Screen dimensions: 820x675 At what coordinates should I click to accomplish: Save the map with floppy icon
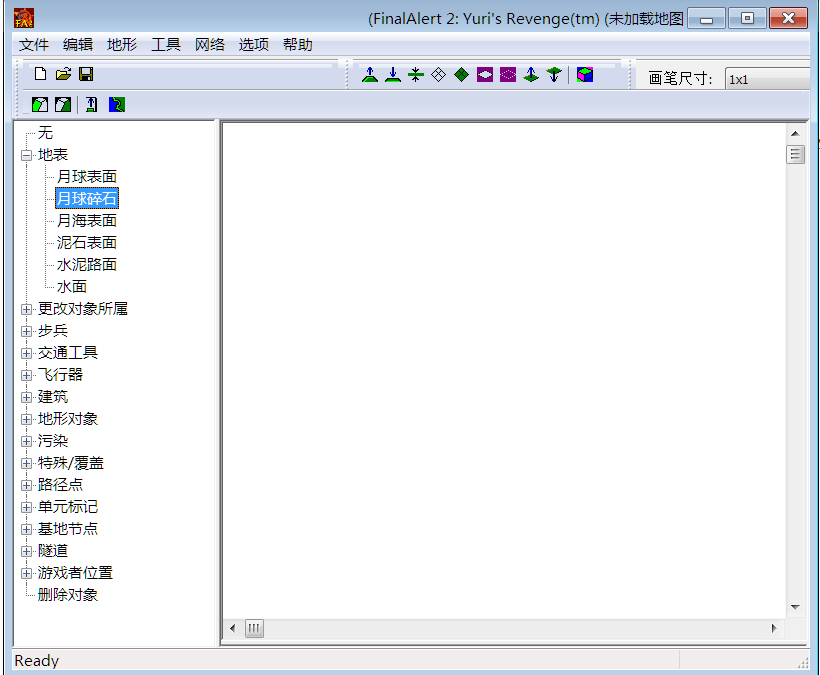pos(86,74)
